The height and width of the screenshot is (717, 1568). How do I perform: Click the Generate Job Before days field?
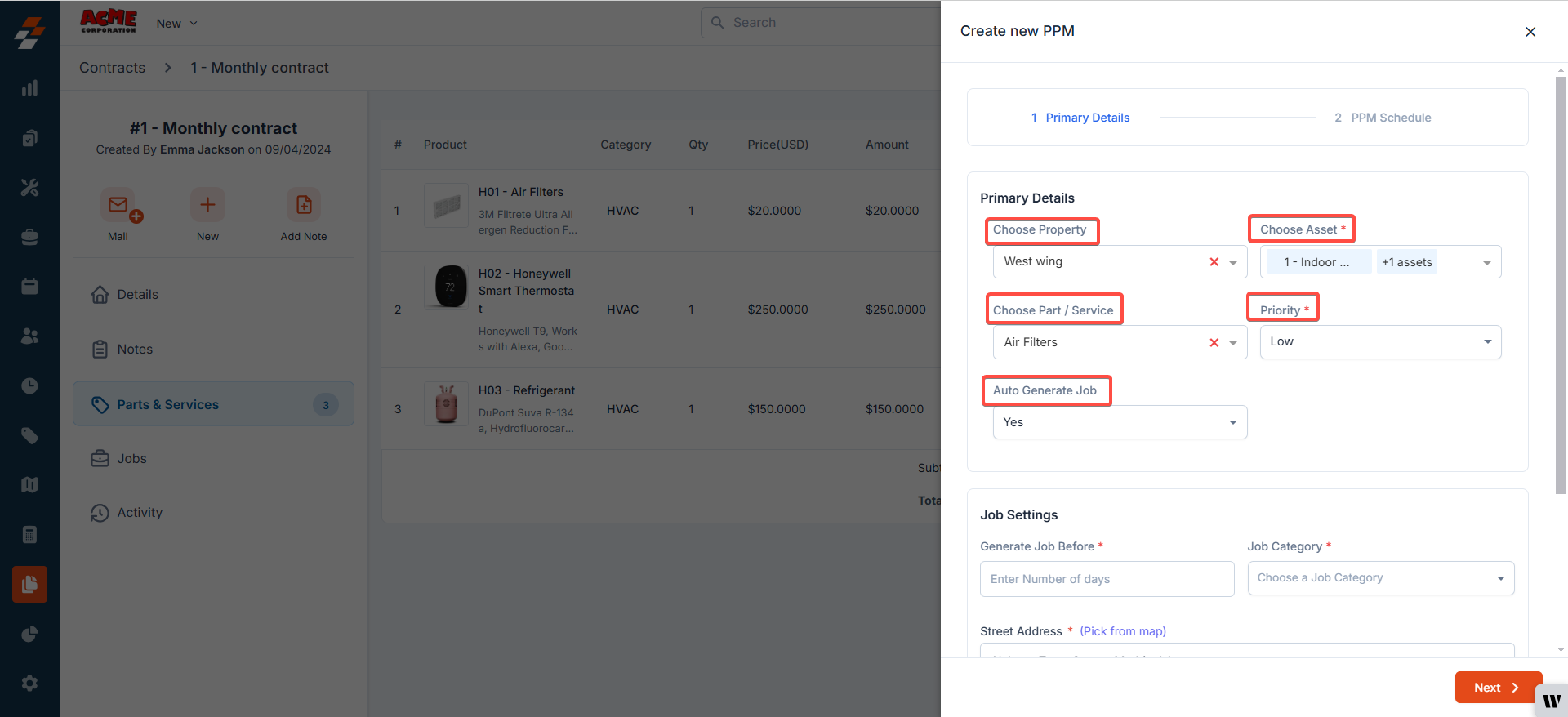tap(1107, 579)
